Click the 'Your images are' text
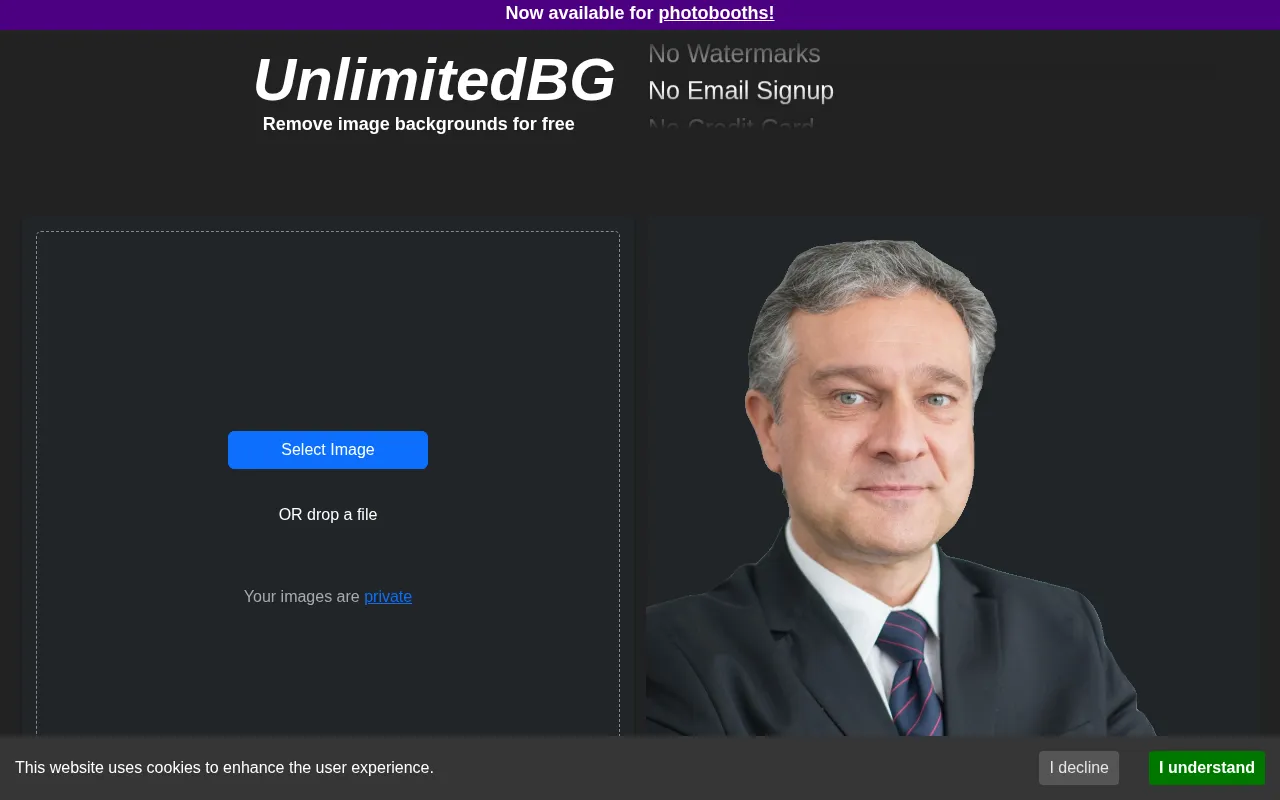The height and width of the screenshot is (800, 1280). coord(302,597)
